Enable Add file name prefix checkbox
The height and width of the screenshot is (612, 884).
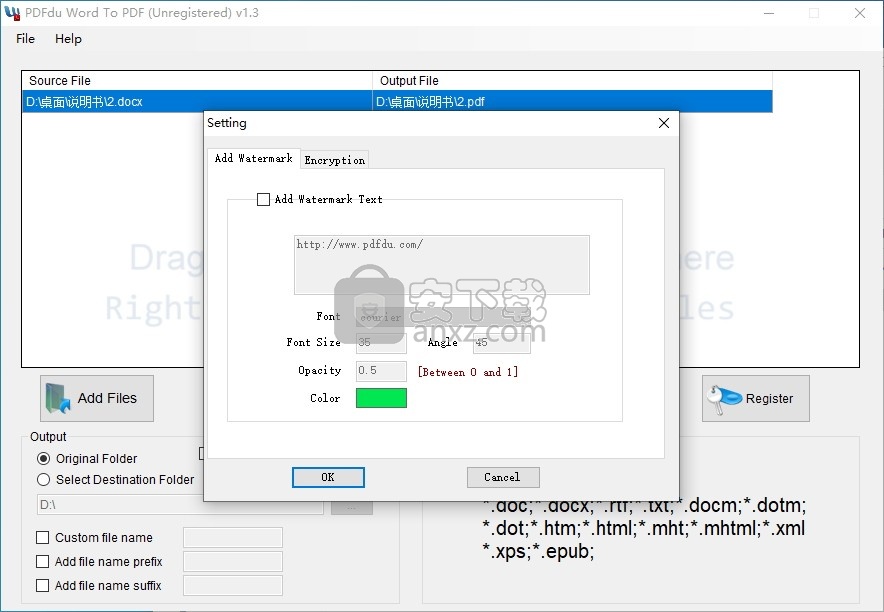click(x=42, y=562)
